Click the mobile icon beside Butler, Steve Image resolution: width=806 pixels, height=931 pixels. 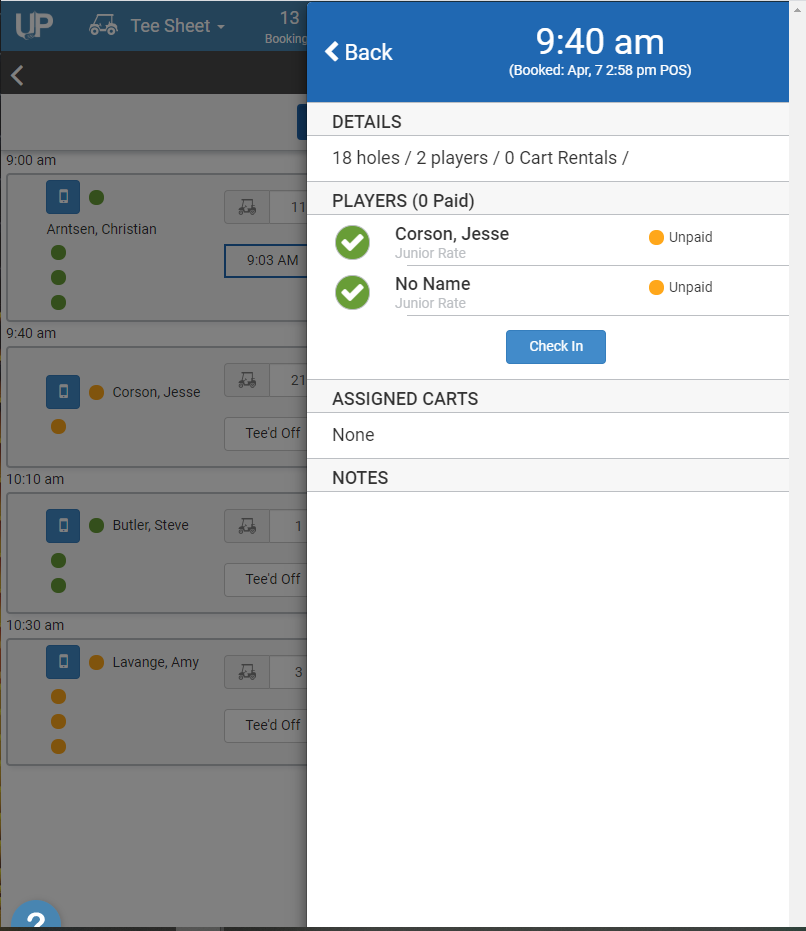tap(63, 525)
